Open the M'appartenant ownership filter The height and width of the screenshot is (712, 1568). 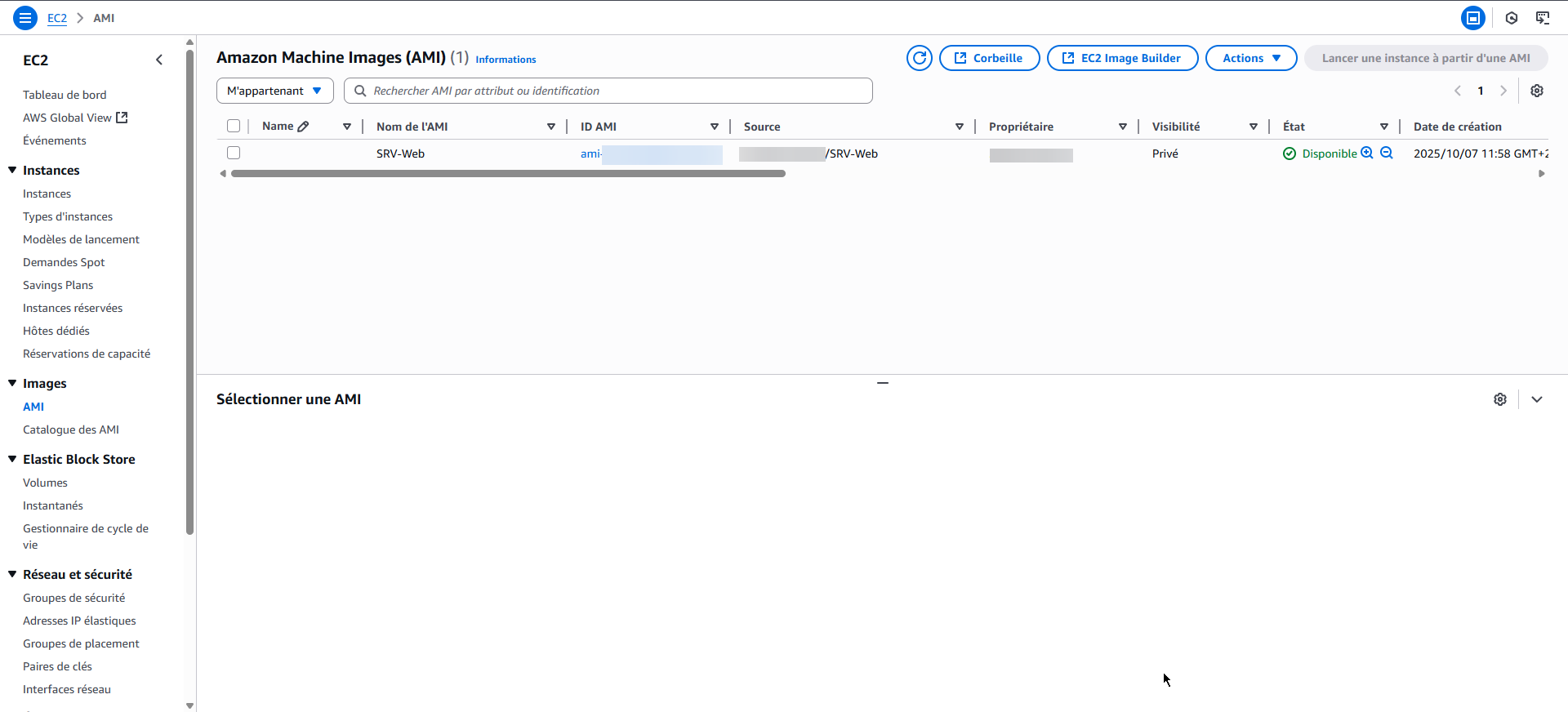click(x=275, y=91)
